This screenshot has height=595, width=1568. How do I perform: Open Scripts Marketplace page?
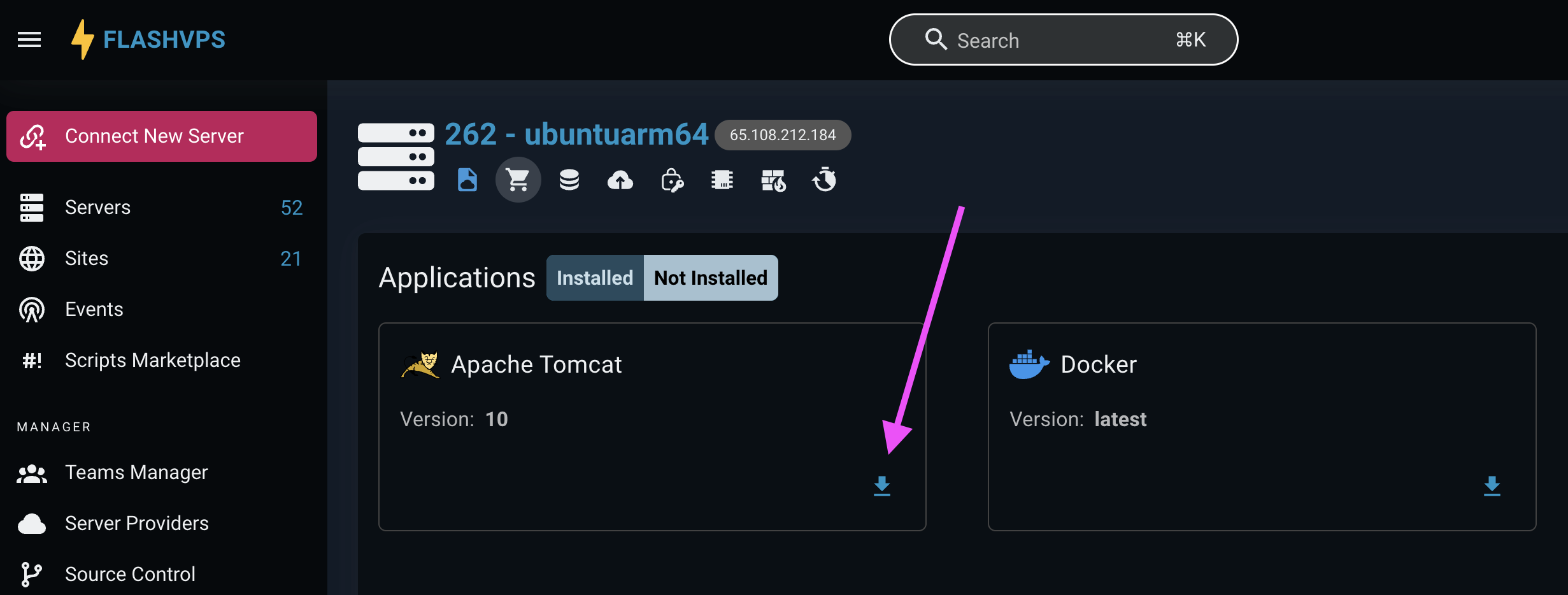point(152,361)
